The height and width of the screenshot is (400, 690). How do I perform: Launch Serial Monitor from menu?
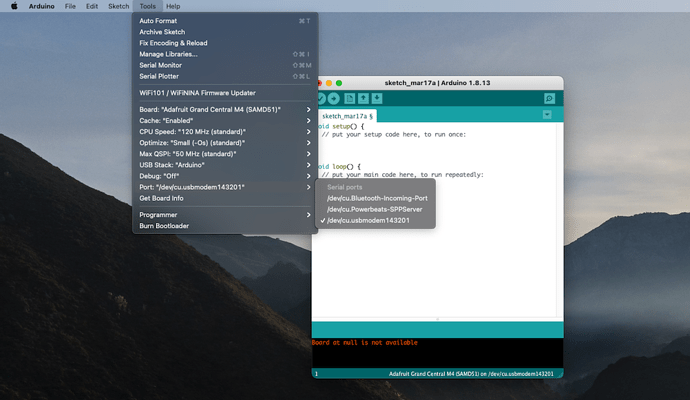(x=225, y=65)
